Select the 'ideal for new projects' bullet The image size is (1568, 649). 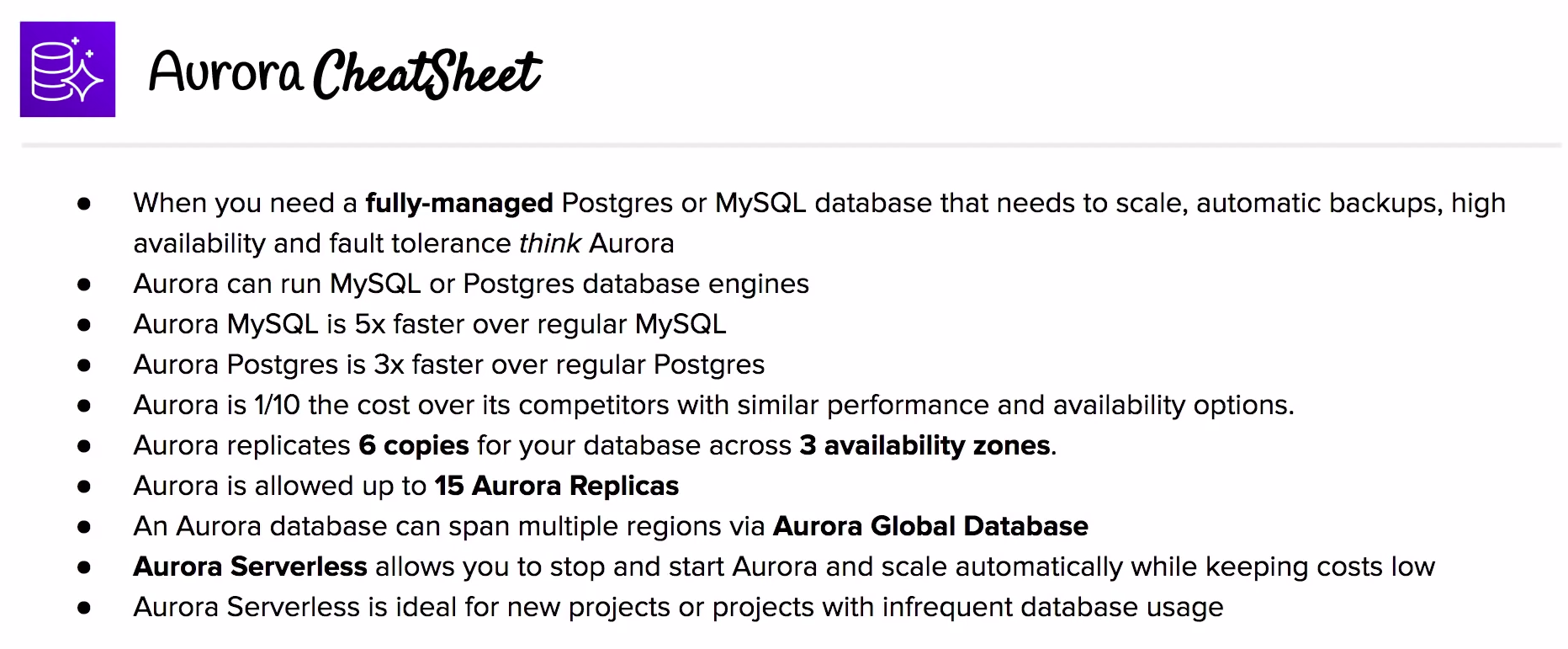tap(678, 608)
